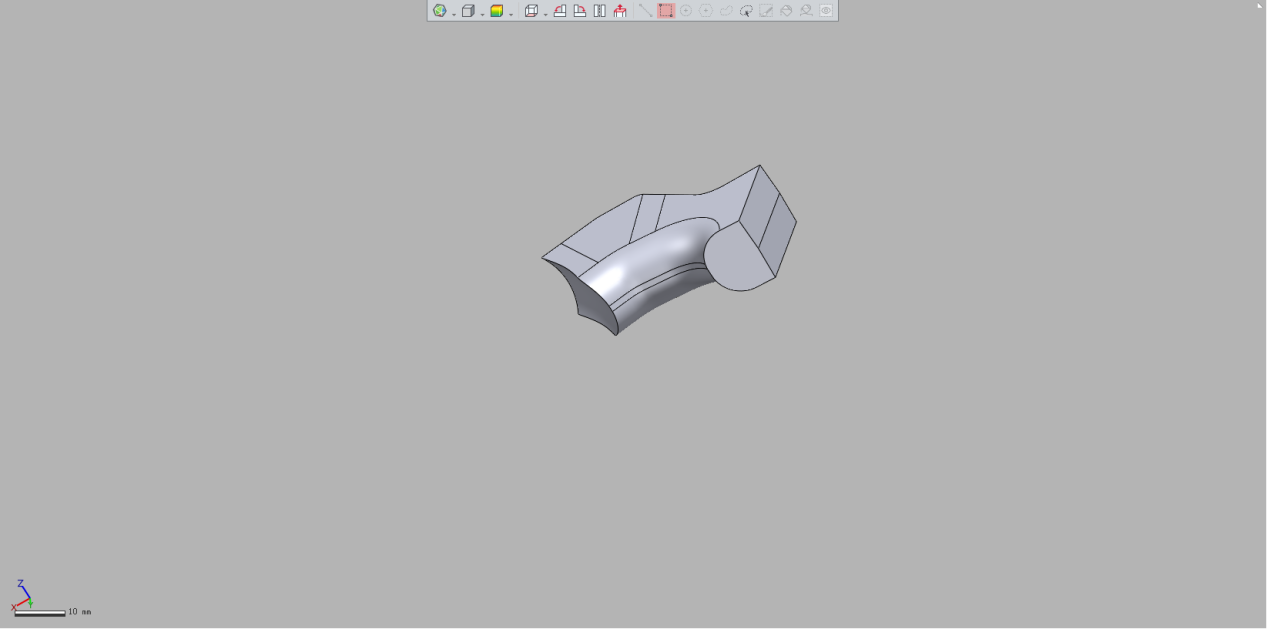Expand the wireframe box view dropdown arrow
This screenshot has width=1267, height=629.
point(545,13)
